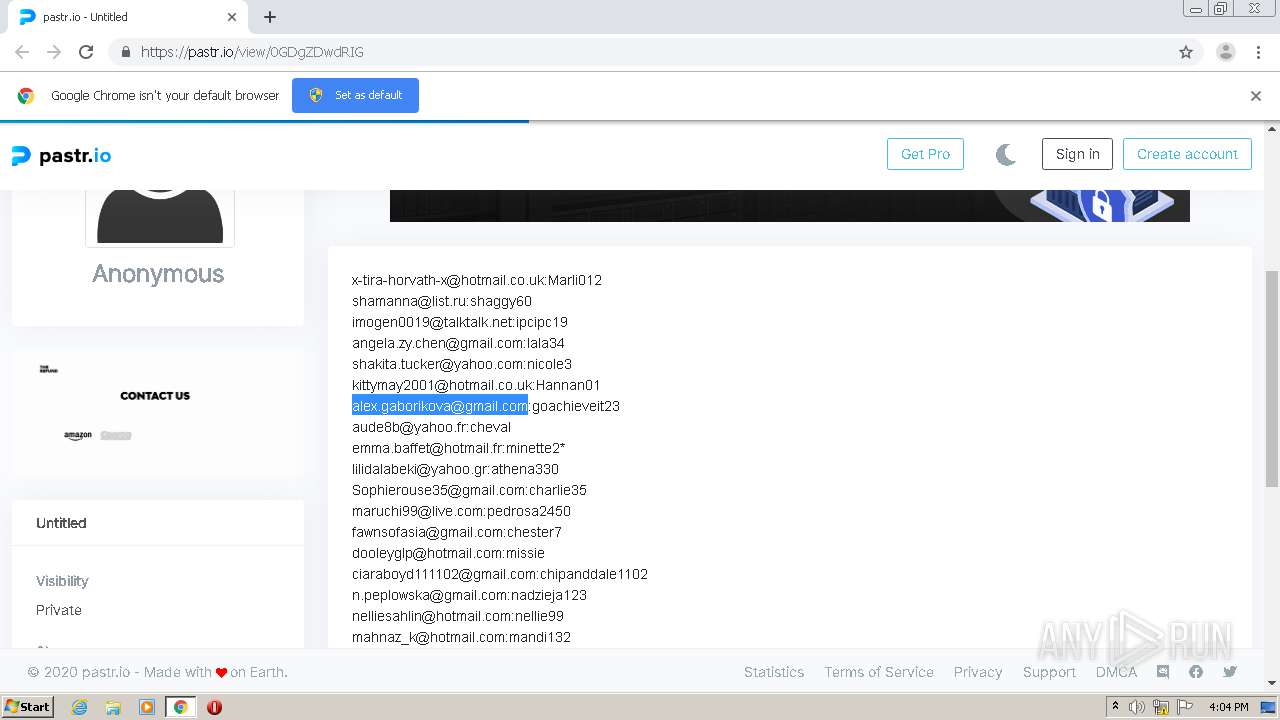Image resolution: width=1280 pixels, height=720 pixels.
Task: Click the red shield taskbar icon
Action: coord(214,707)
